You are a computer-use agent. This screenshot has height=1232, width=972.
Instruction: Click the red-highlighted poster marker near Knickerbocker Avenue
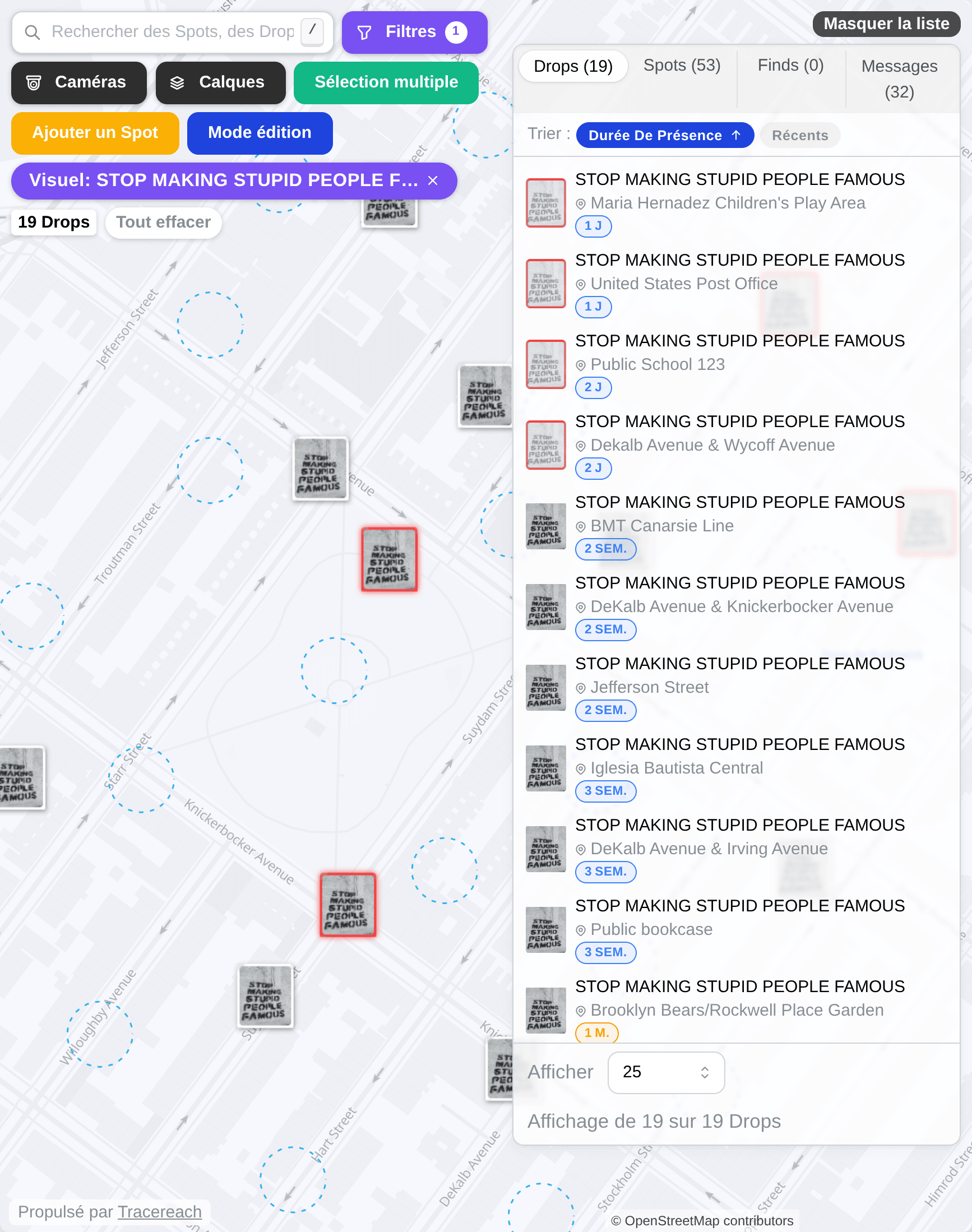[x=348, y=905]
